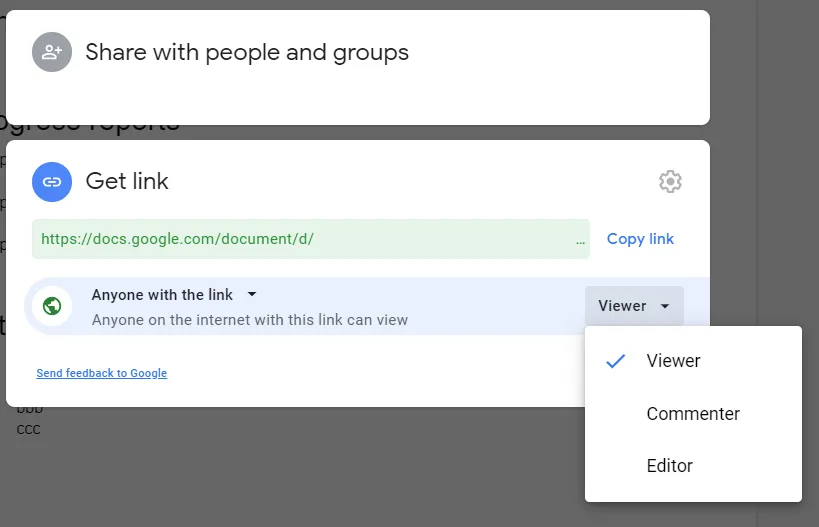Click 'Anyone on the internet' description text
The height and width of the screenshot is (527, 819).
(x=249, y=320)
